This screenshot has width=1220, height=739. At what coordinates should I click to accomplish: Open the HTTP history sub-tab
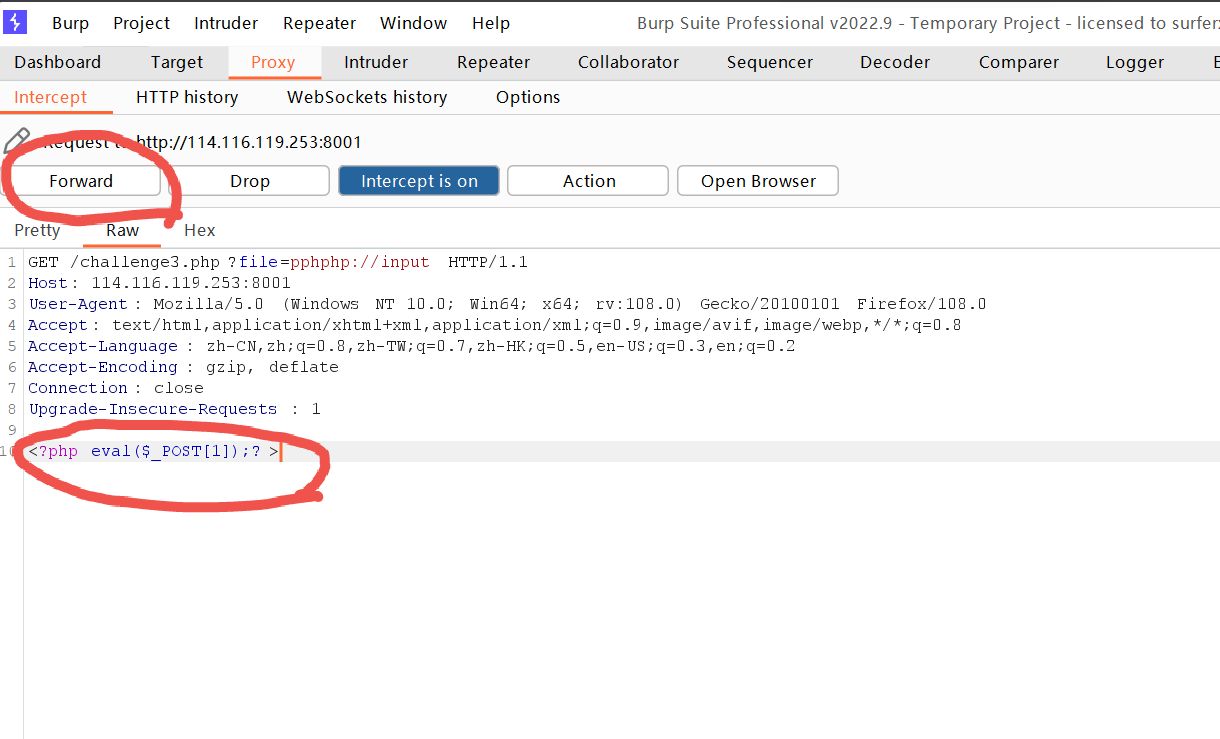point(187,97)
